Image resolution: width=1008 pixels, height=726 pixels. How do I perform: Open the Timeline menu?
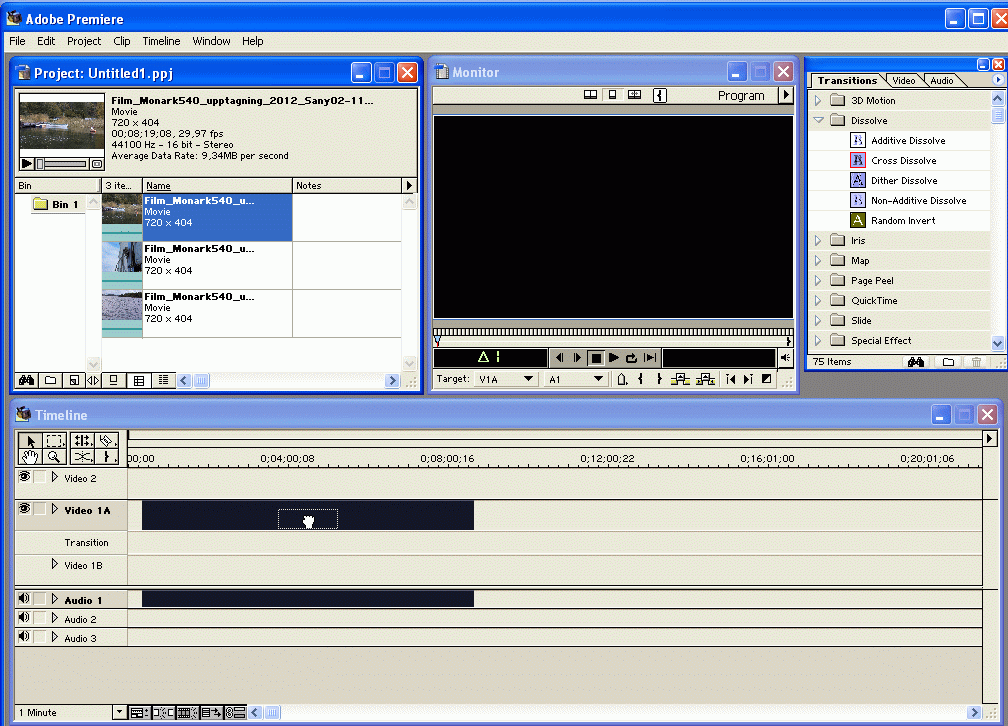click(161, 41)
